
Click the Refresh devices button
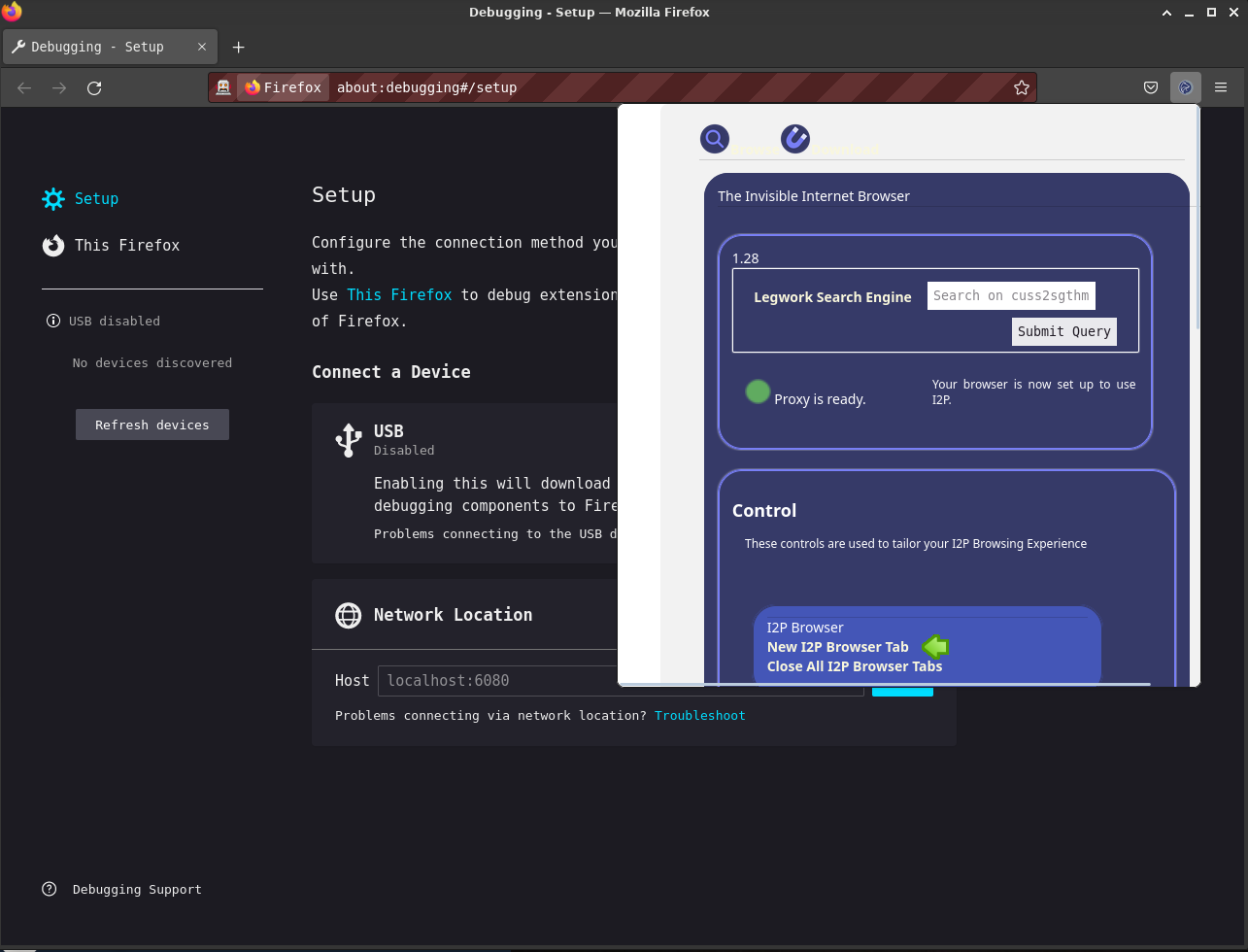click(x=152, y=425)
